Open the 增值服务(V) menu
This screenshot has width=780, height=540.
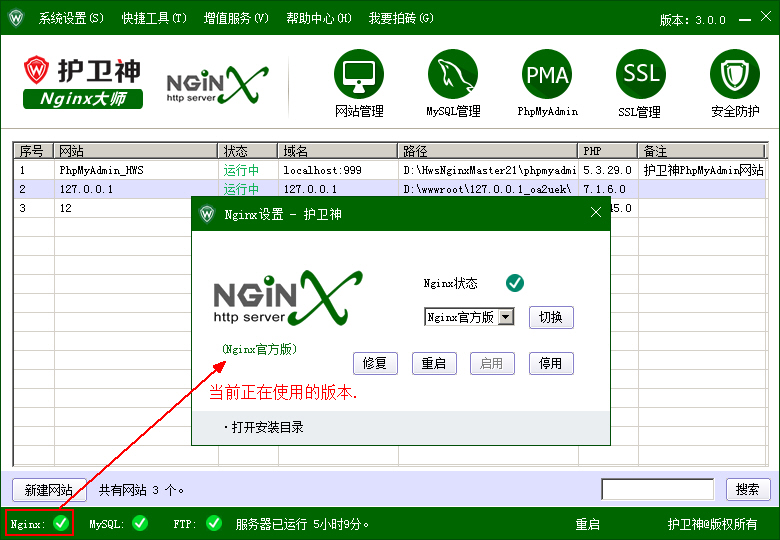tap(236, 19)
